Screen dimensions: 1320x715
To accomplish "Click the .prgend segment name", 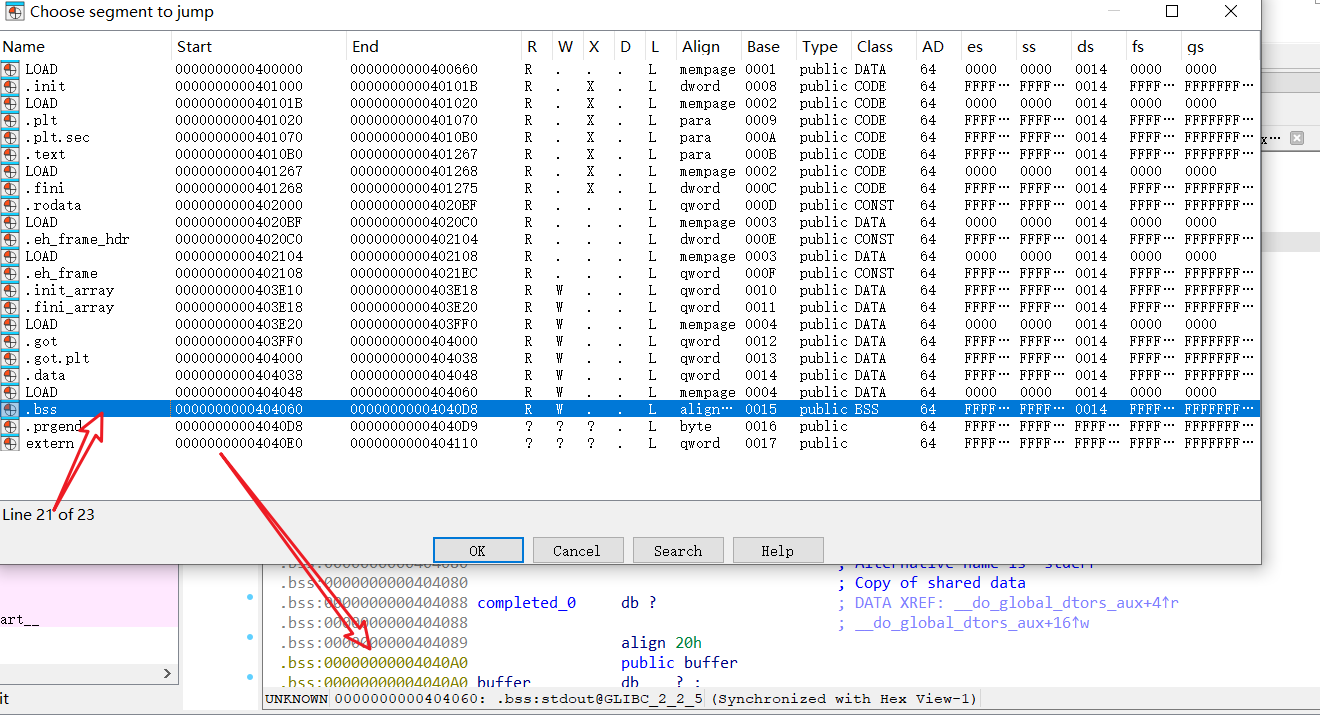I will [x=53, y=426].
